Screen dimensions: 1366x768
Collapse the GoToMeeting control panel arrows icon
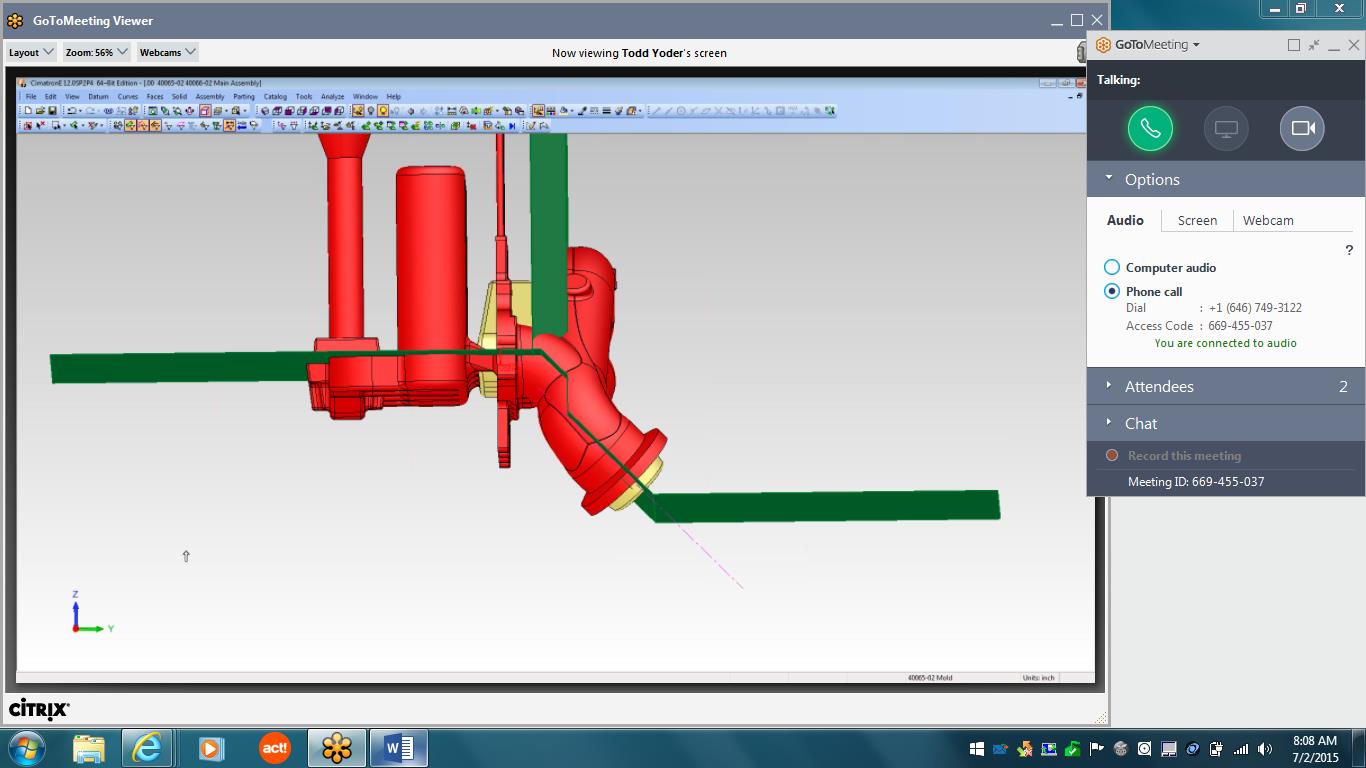[x=1314, y=45]
